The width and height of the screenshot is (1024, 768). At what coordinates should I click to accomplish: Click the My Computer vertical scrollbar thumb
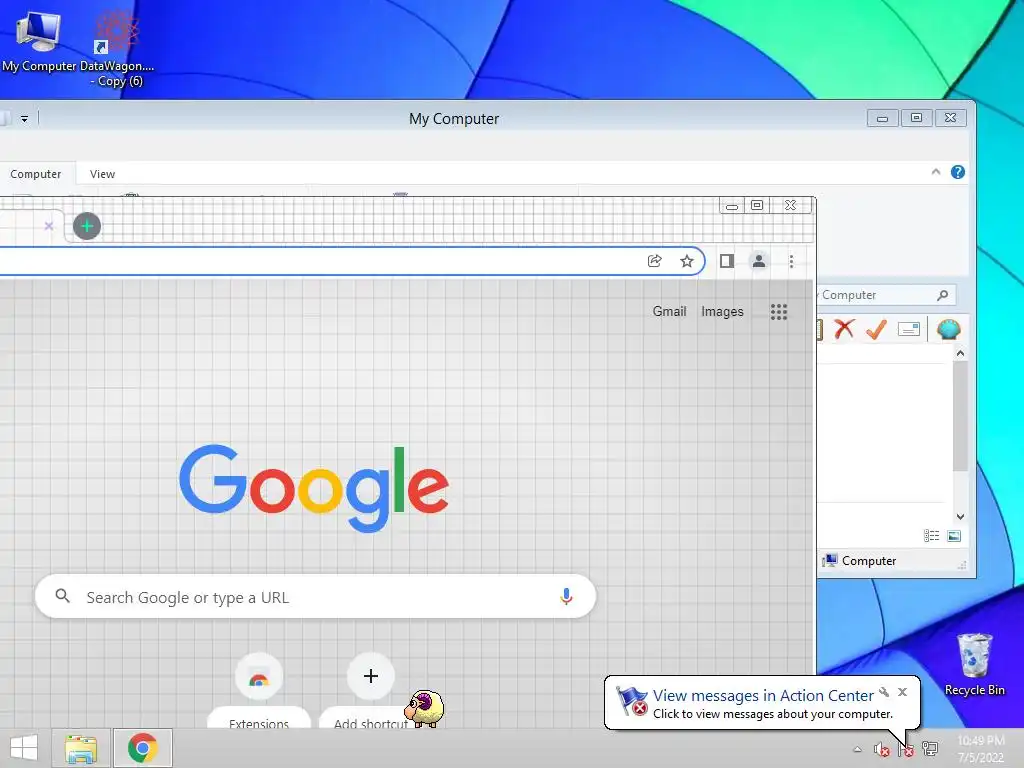960,415
